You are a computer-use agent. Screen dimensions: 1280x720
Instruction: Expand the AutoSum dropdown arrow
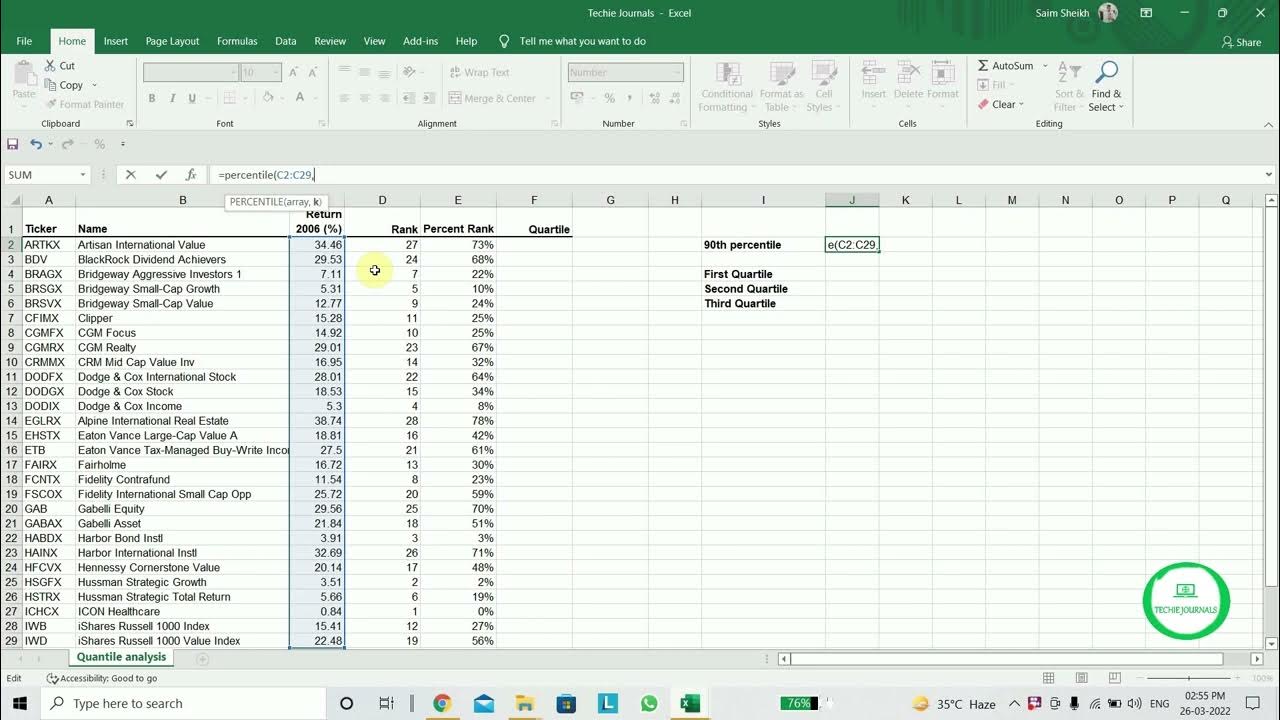pos(1046,66)
